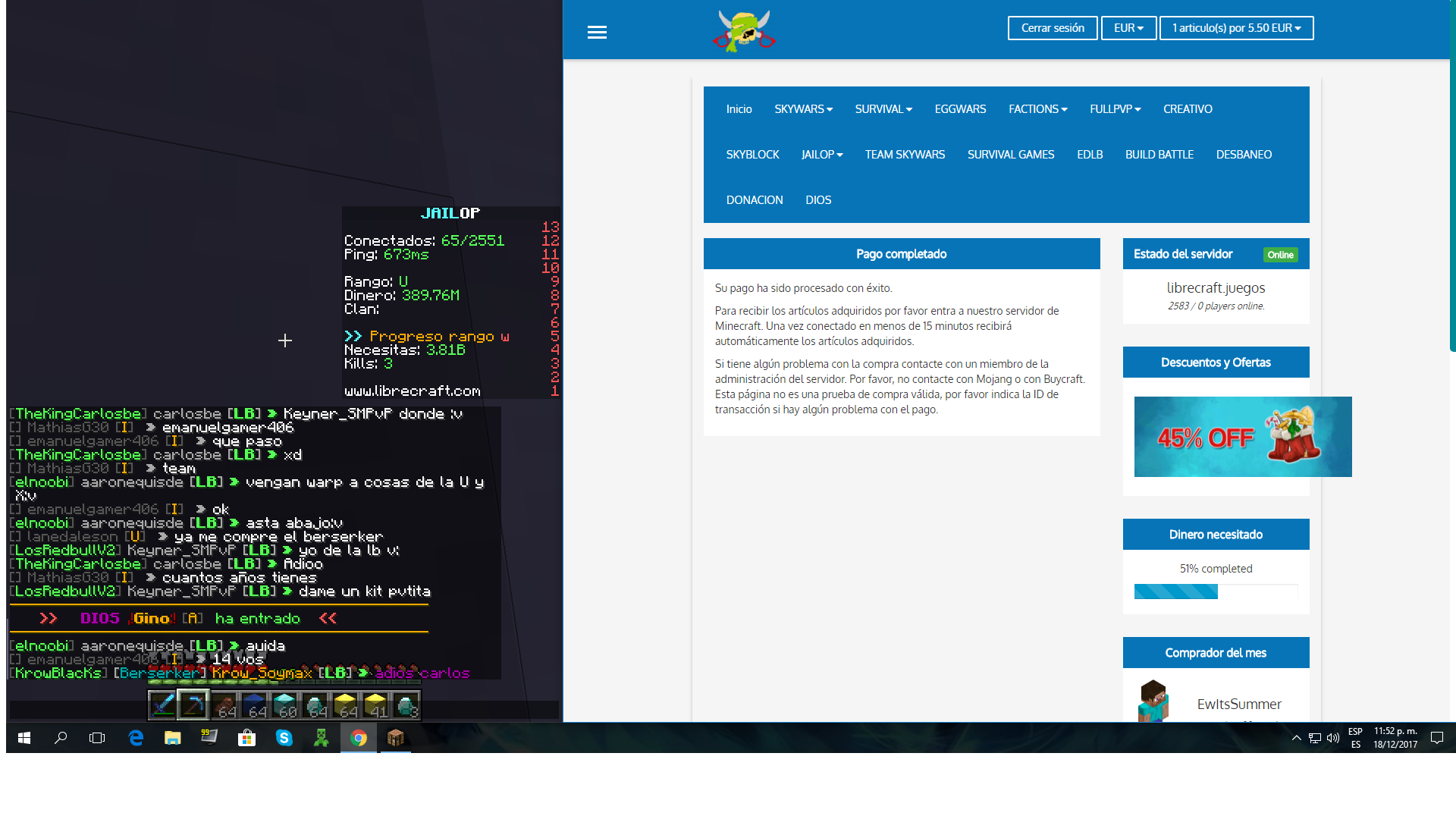1456x819 pixels.
Task: Go to the Inicio page
Action: pyautogui.click(x=739, y=109)
